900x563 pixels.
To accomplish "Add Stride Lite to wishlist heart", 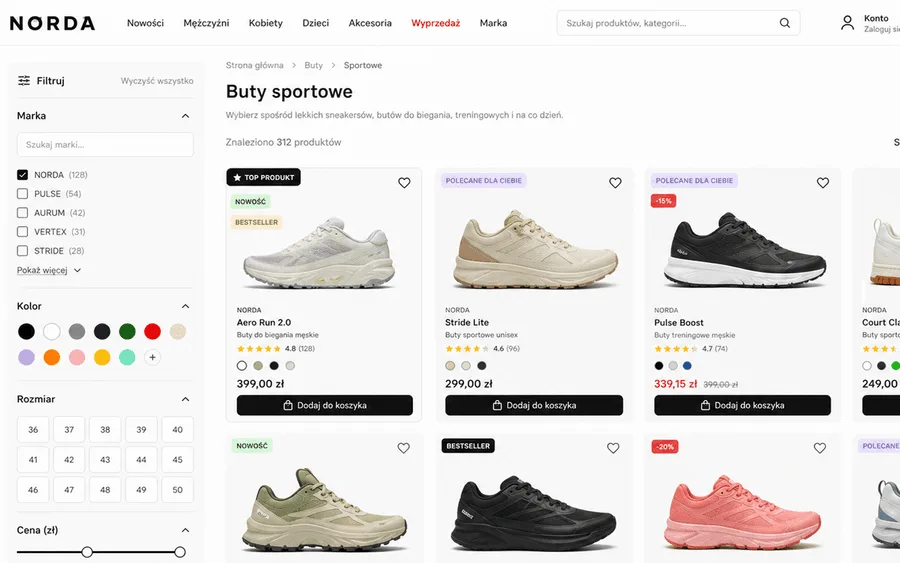I will click(615, 183).
